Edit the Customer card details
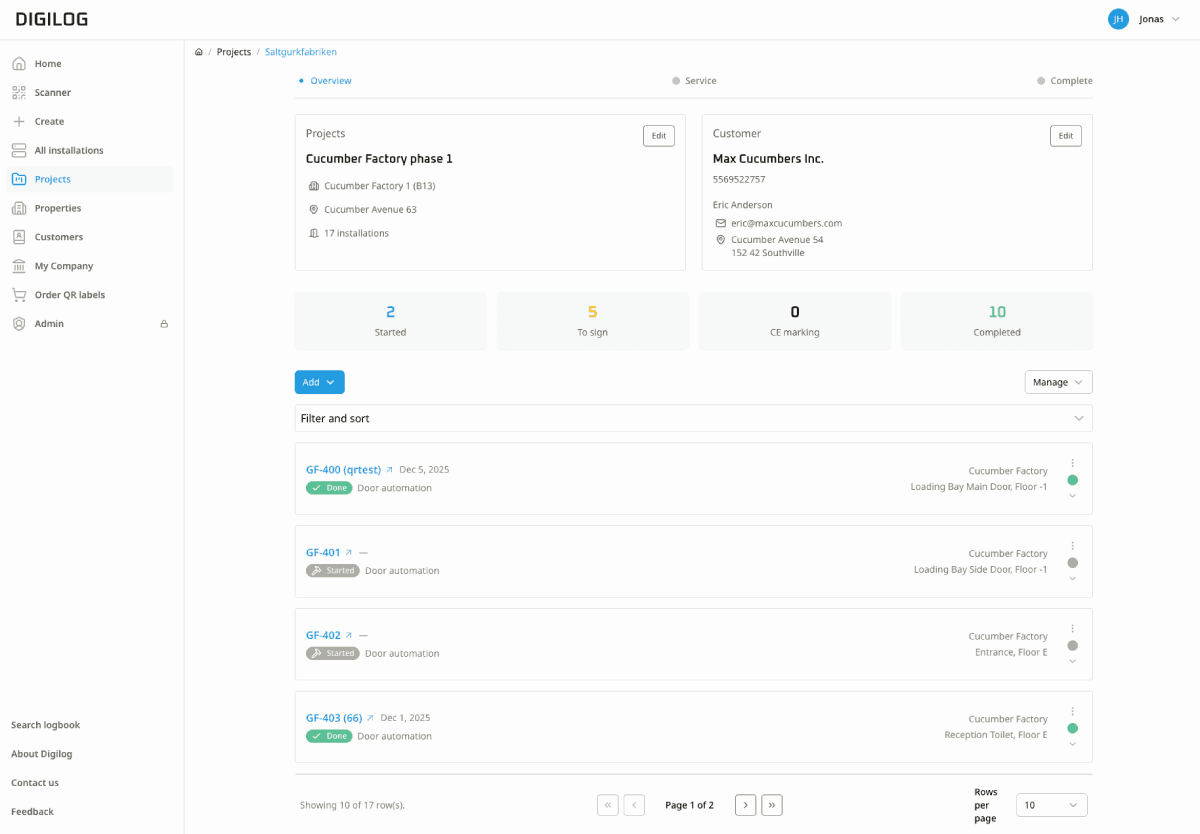Image resolution: width=1200 pixels, height=834 pixels. click(1065, 136)
